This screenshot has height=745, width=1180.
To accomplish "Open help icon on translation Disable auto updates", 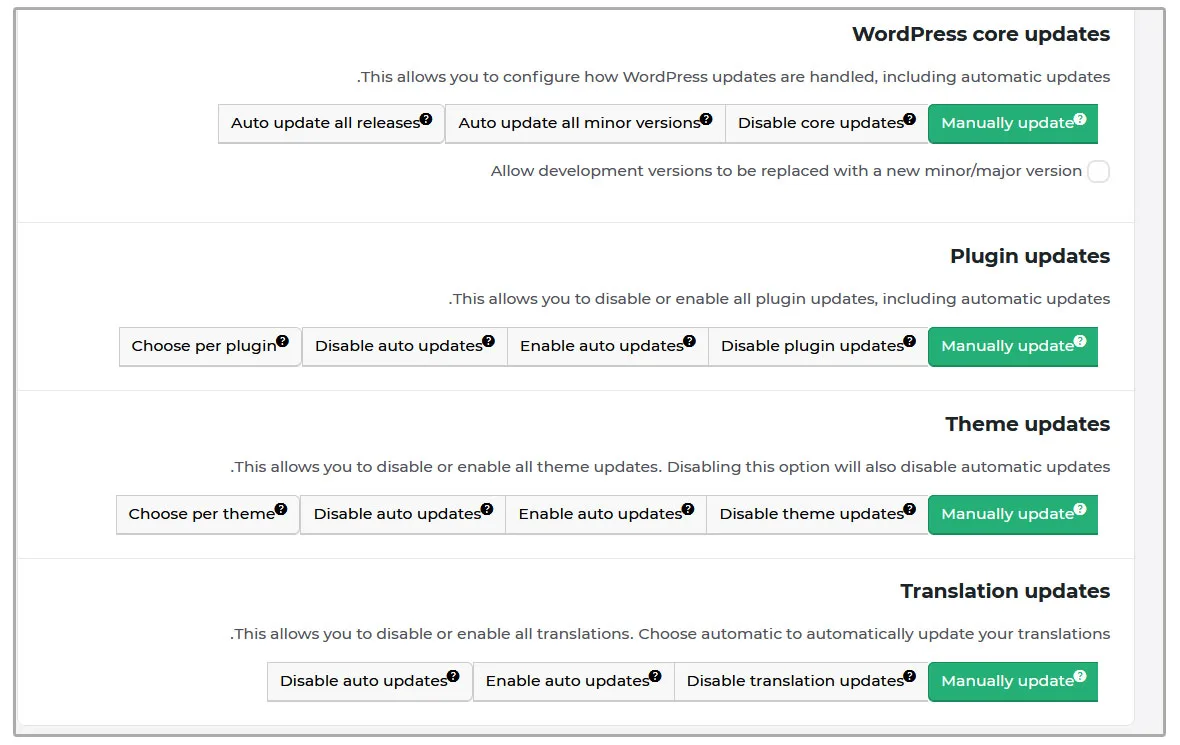I will (453, 676).
